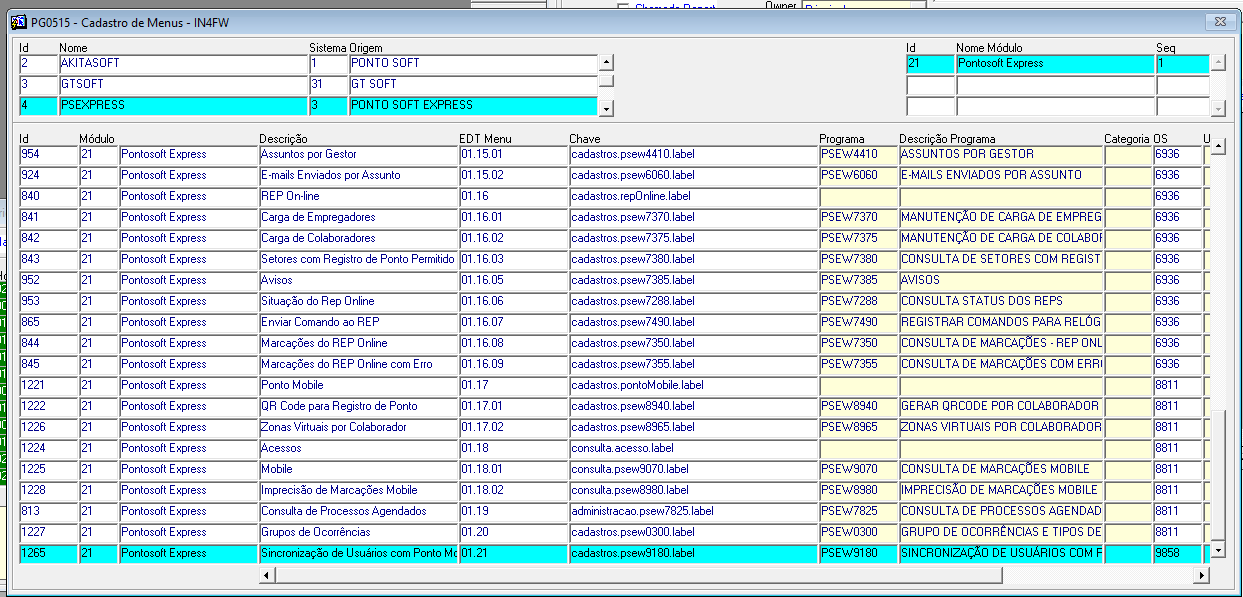Click Descrição Programa CONSULTA DE MARCAÇÕES MOBILE

1001,469
